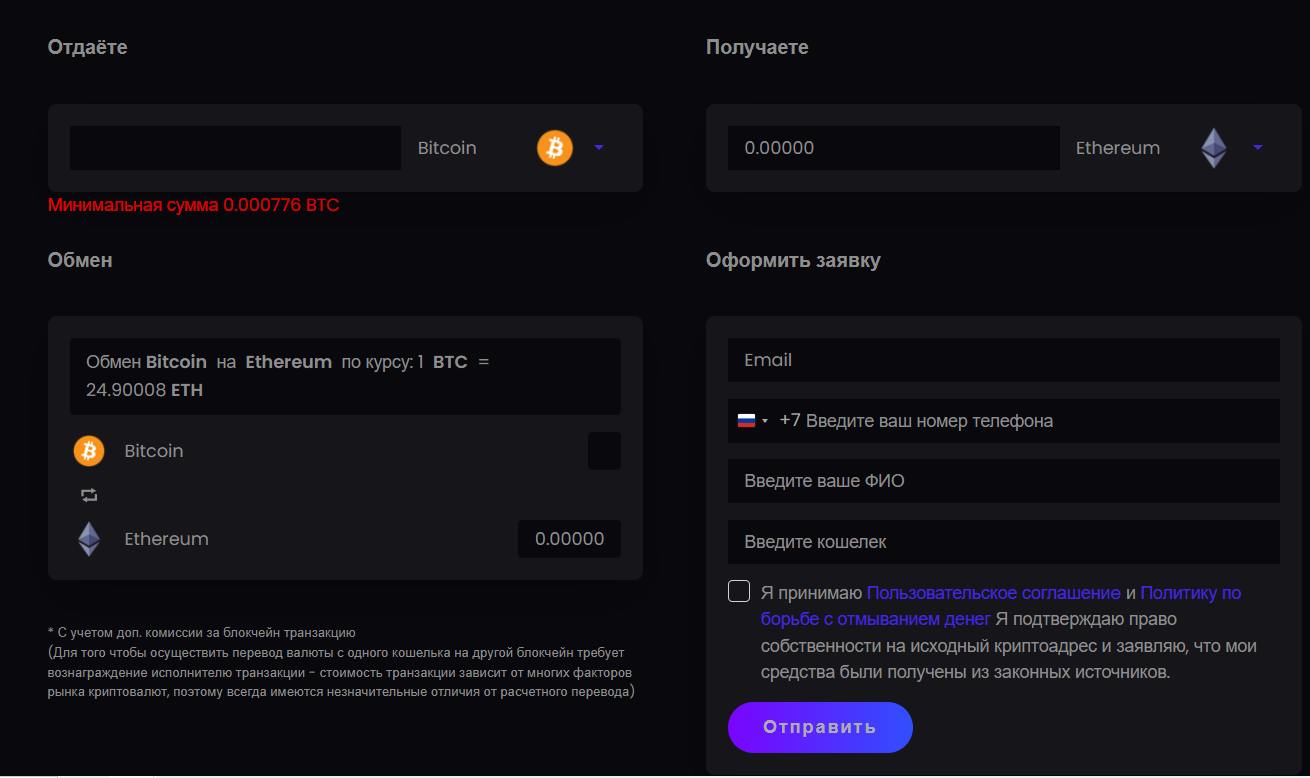Image resolution: width=1310 pixels, height=778 pixels.
Task: Click the Обмен section heading
Action: [80, 260]
